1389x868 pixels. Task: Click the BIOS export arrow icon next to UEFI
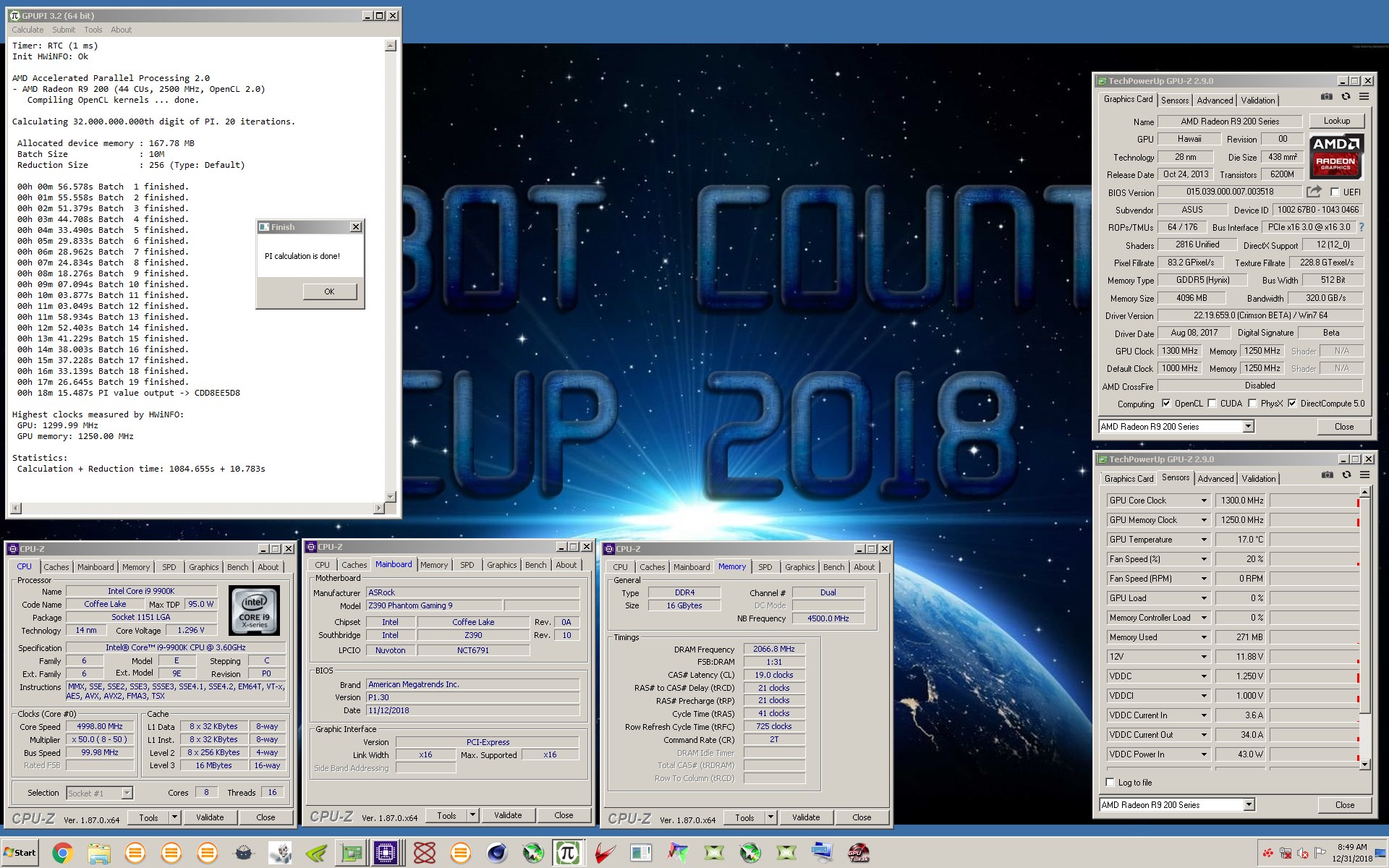coord(1314,192)
